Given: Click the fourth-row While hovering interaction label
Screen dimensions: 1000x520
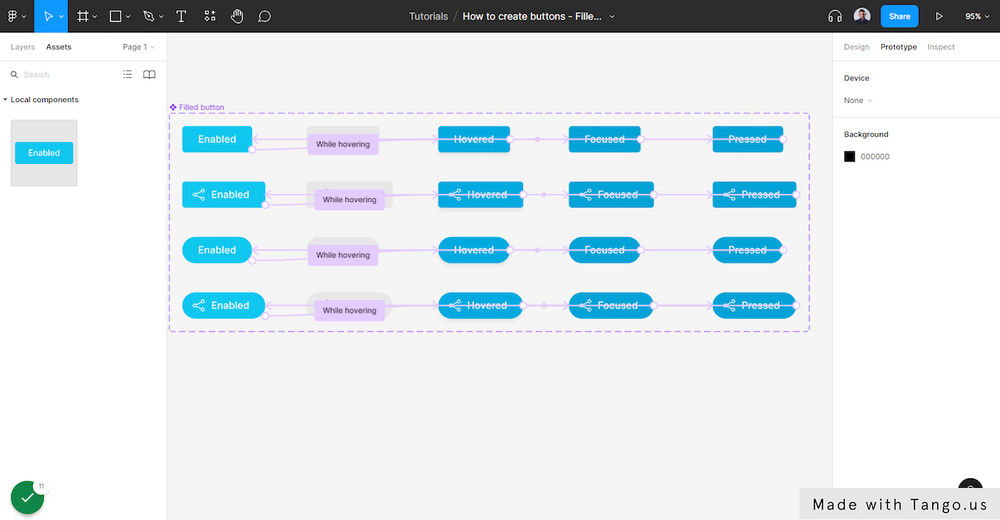Looking at the screenshot, I should pos(349,311).
